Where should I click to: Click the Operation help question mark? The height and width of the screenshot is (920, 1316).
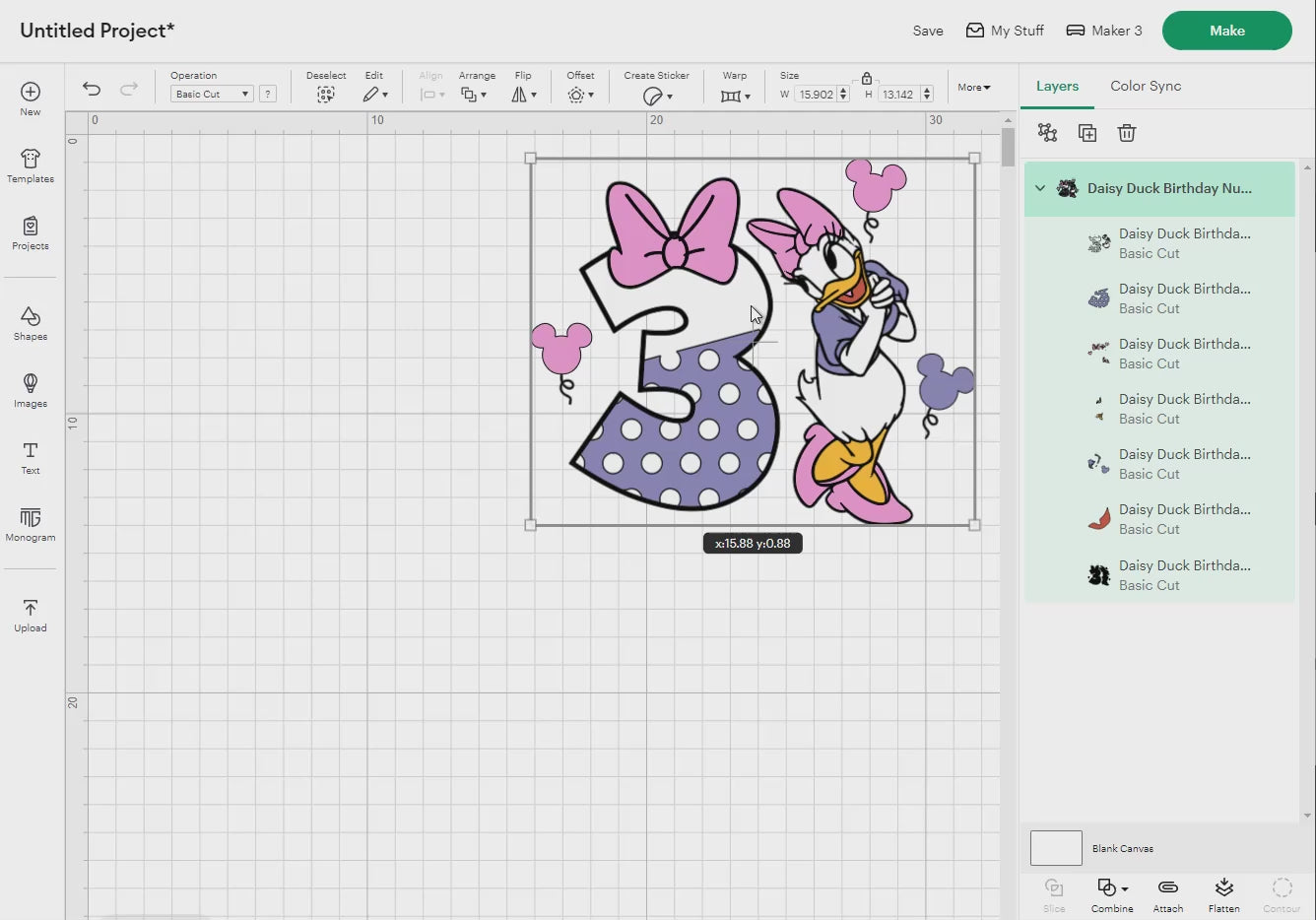coord(268,94)
